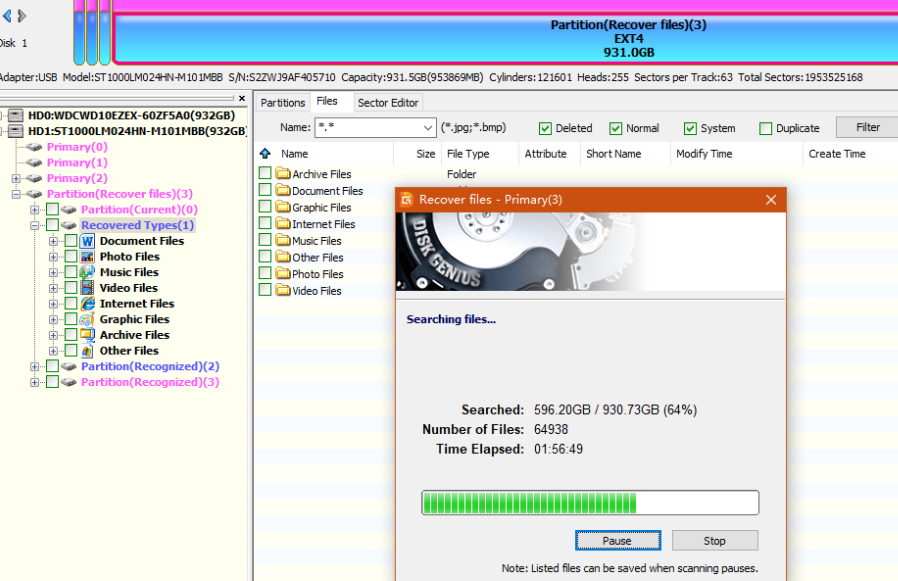Viewport: 898px width, 581px height.
Task: Enable the Duplicate filter checkbox
Action: point(765,128)
